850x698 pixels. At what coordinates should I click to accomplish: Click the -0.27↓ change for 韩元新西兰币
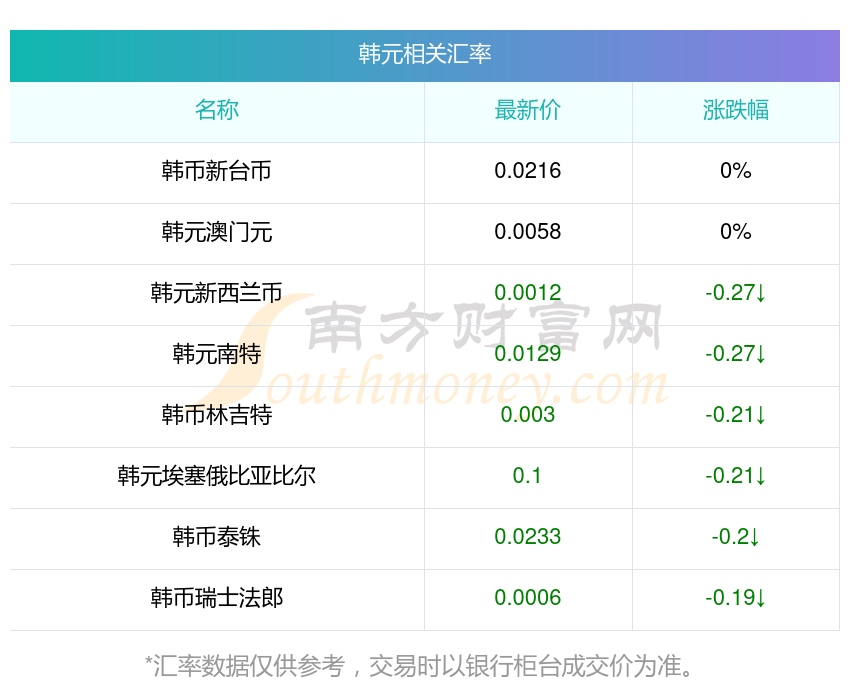pyautogui.click(x=736, y=293)
